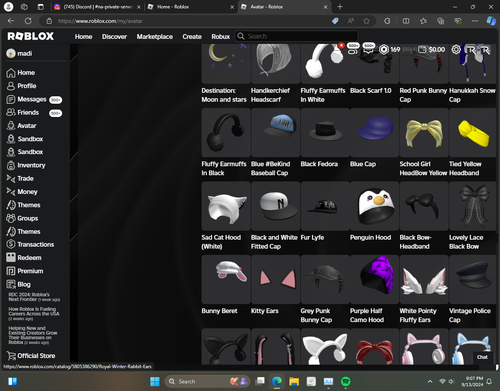
Task: Open Profile in the sidebar
Action: [21, 86]
